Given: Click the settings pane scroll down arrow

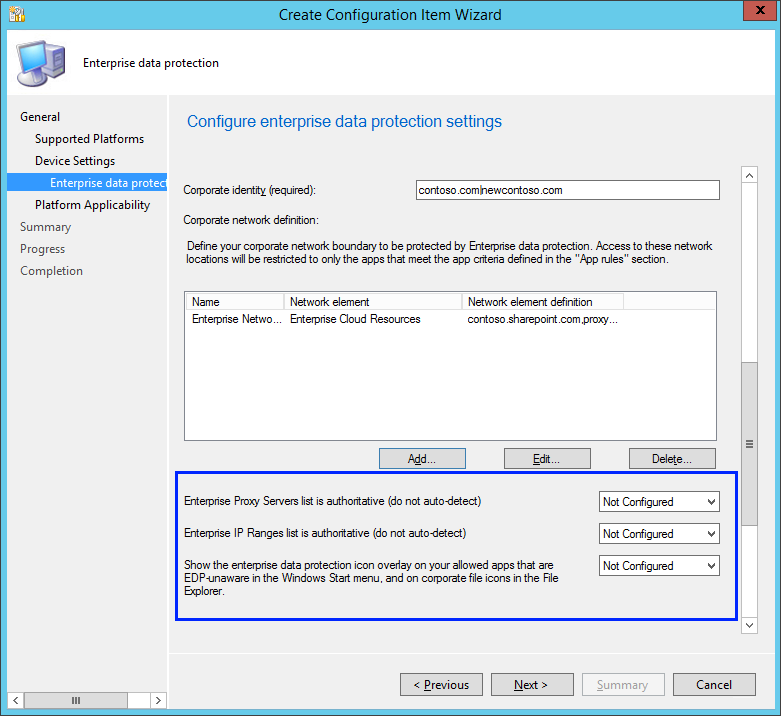Looking at the screenshot, I should [x=749, y=625].
